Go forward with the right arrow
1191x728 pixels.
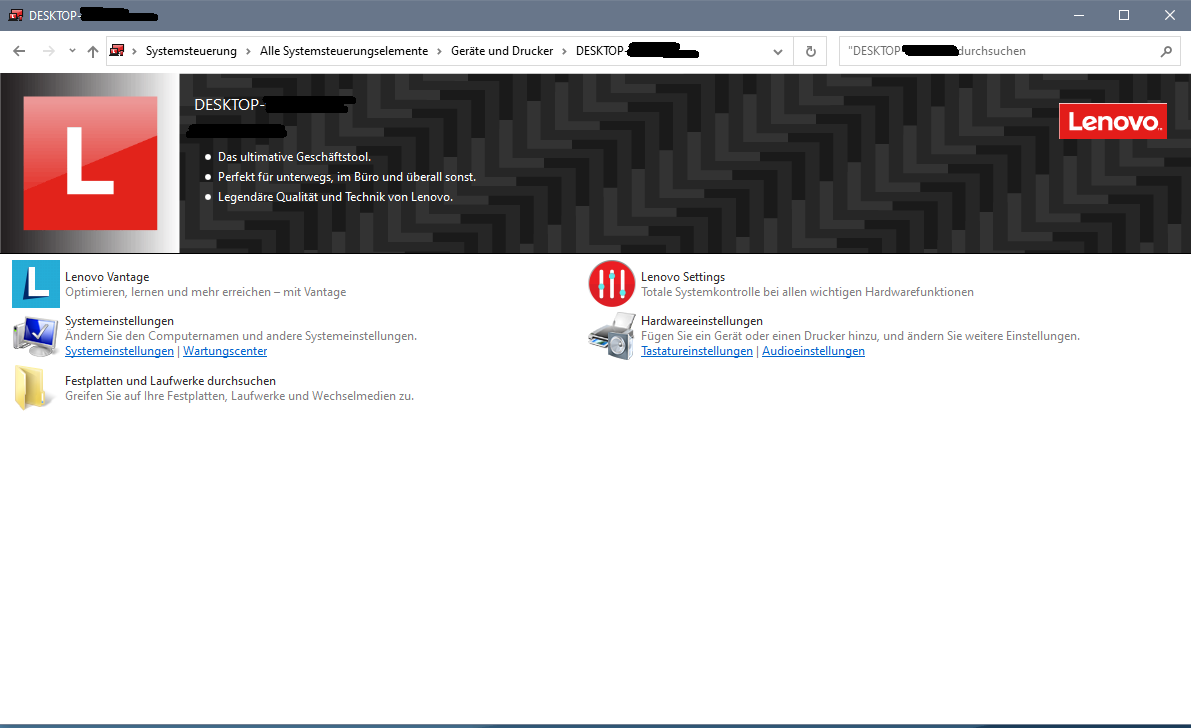(x=48, y=51)
